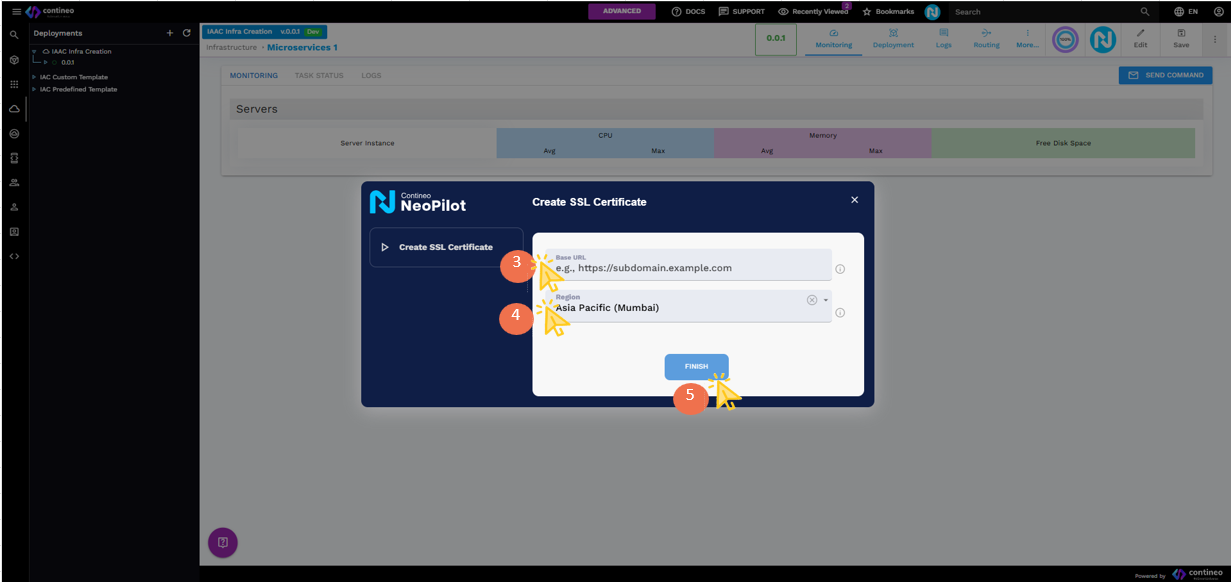Click the purple help button at bottom-left
This screenshot has width=1231, height=582.
tap(222, 542)
